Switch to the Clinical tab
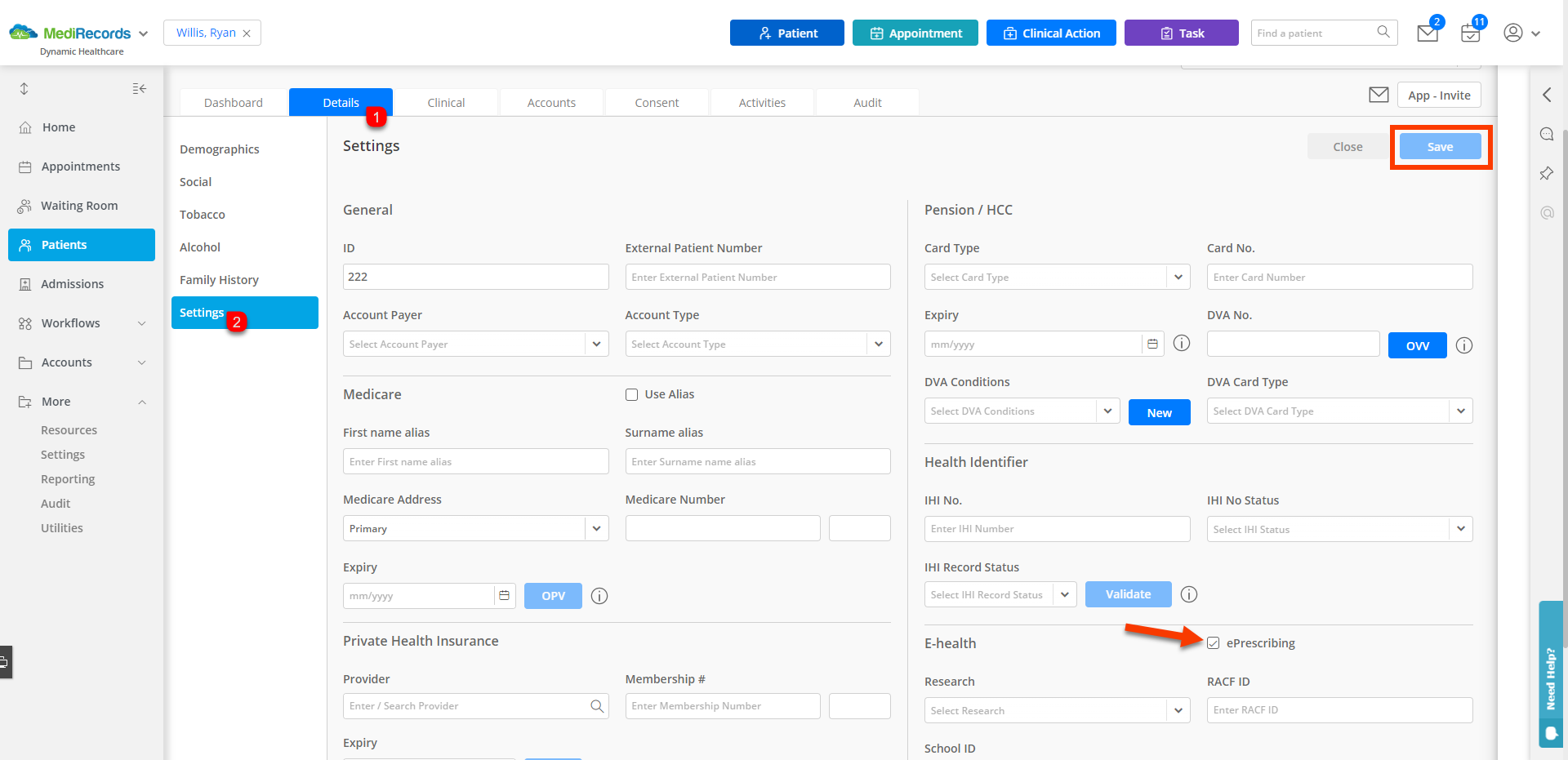This screenshot has width=1568, height=760. click(446, 103)
